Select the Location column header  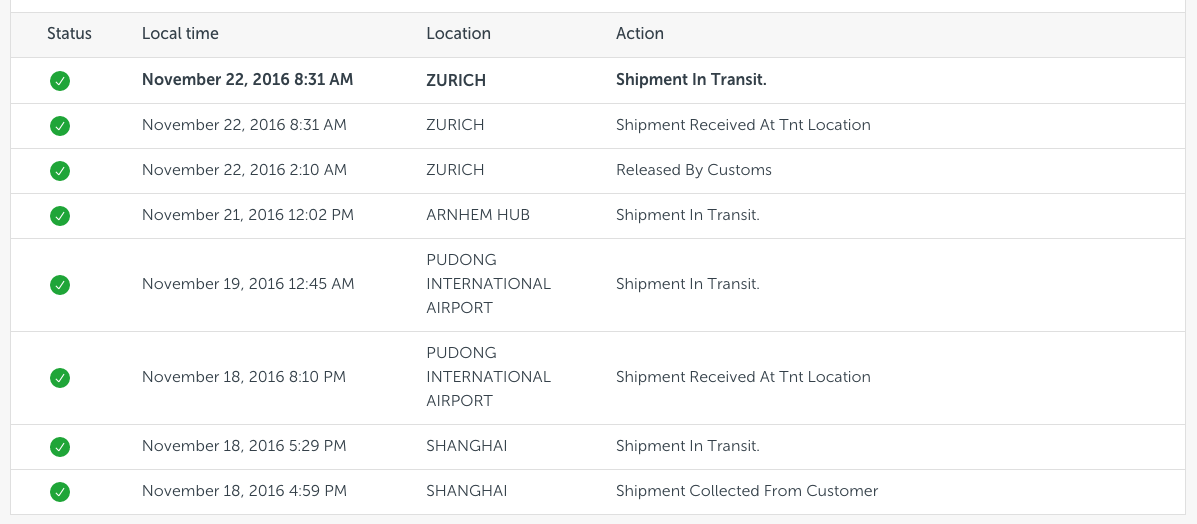click(x=458, y=34)
